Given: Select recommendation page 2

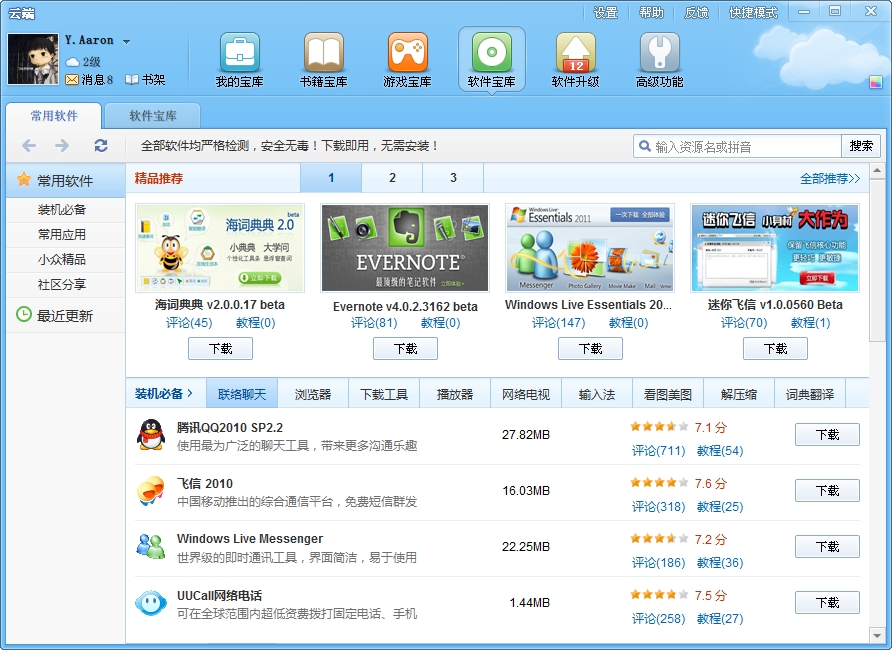Looking at the screenshot, I should pyautogui.click(x=392, y=178).
